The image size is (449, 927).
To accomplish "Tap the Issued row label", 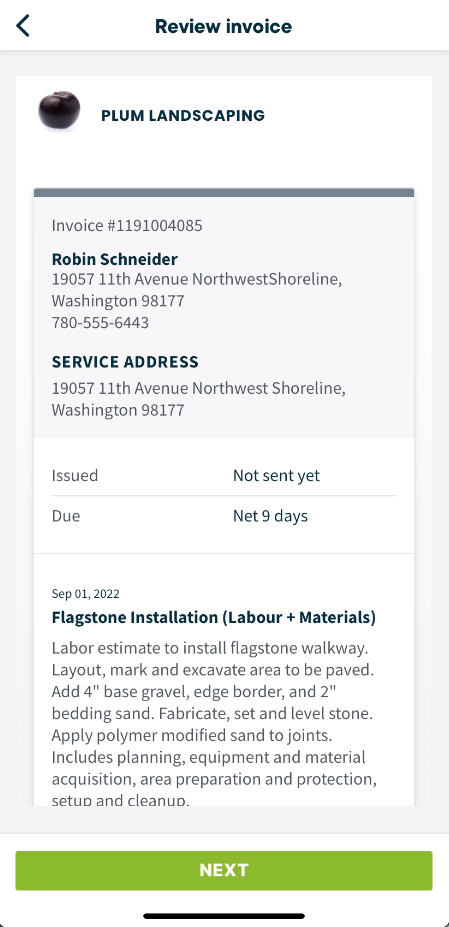I will 75,475.
